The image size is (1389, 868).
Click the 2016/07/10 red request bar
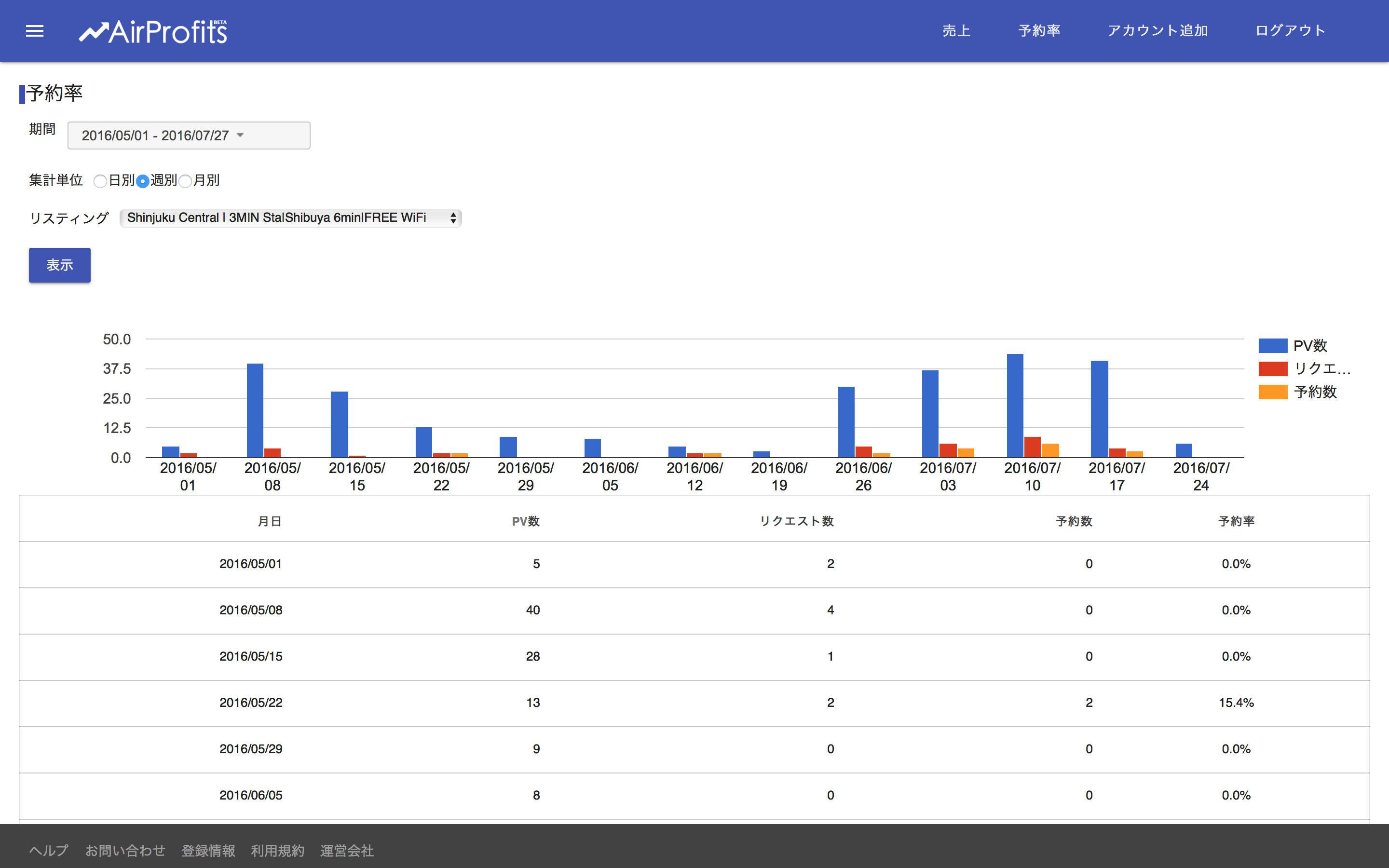[1032, 447]
